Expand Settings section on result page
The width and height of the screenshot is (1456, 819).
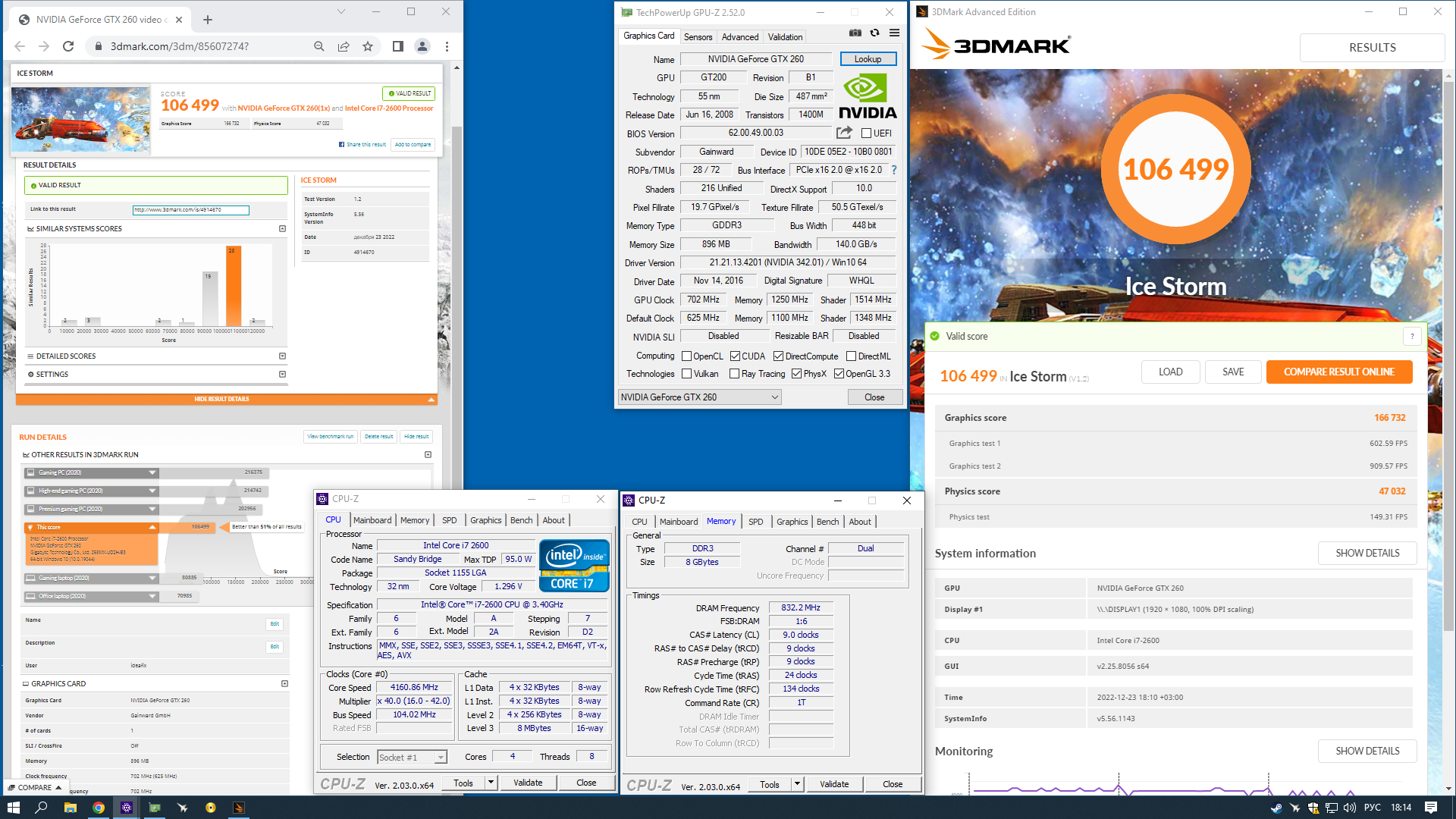click(282, 374)
